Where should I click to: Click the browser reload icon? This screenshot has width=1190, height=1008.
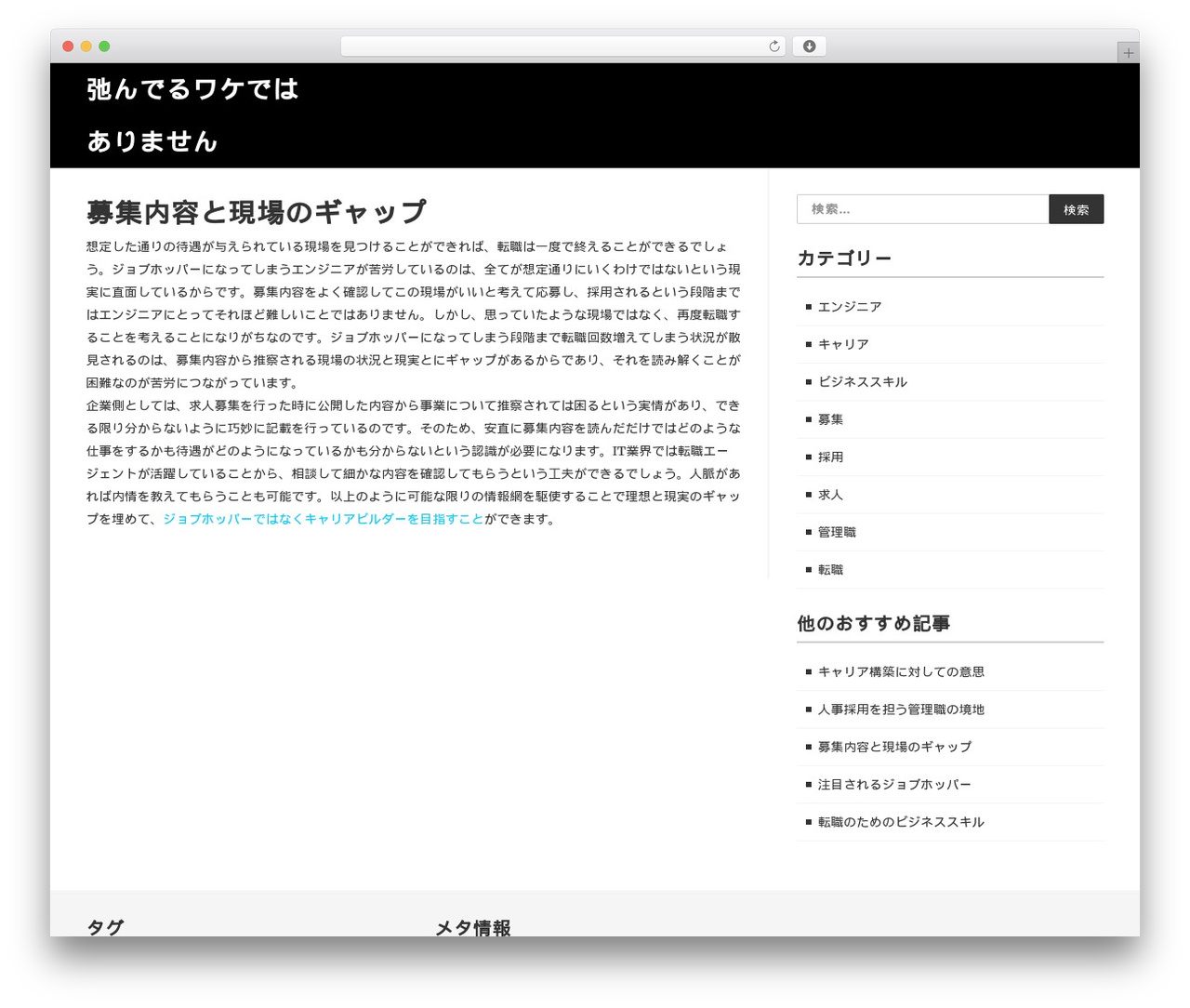[773, 46]
